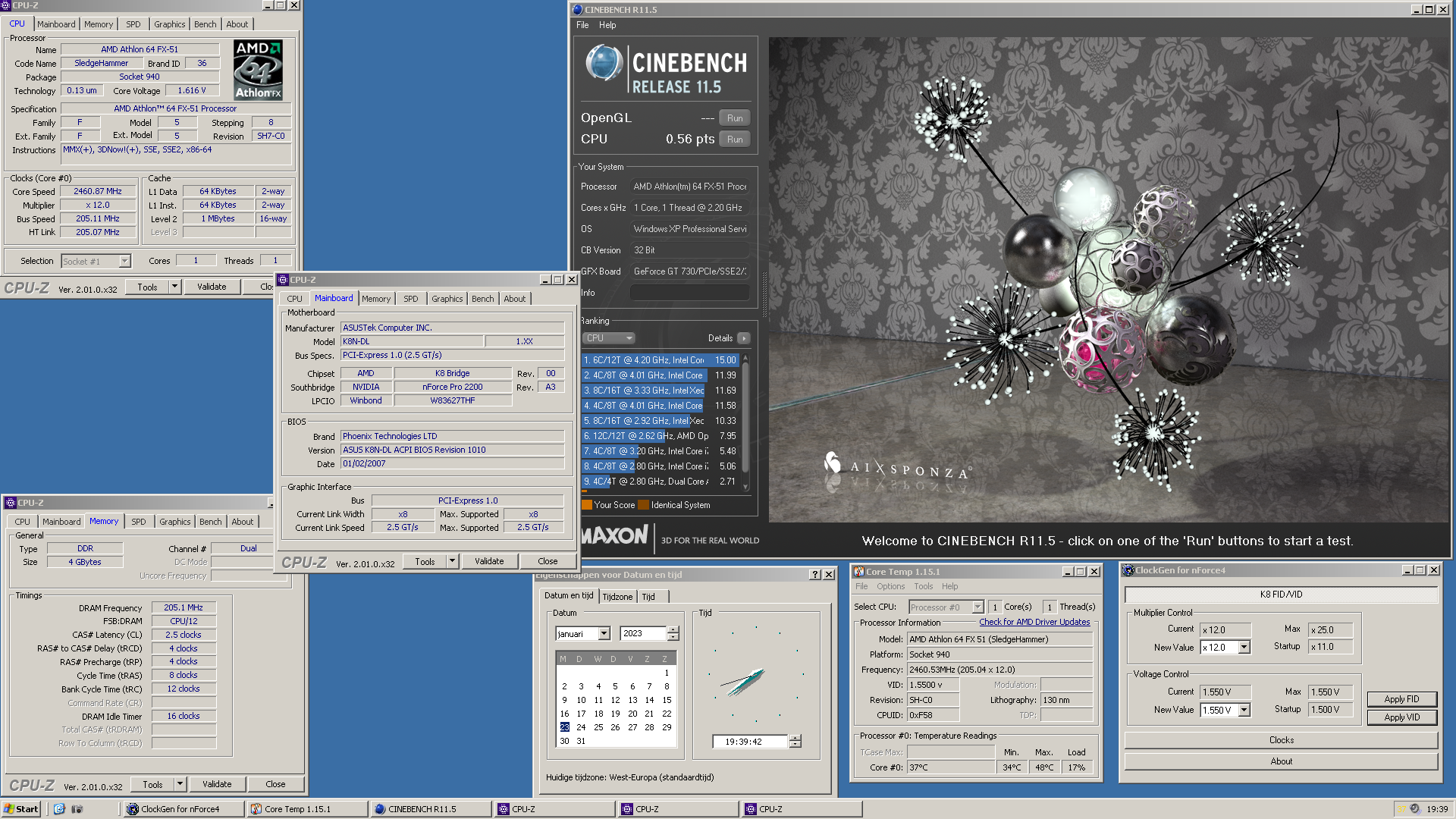Viewport: 1456px width, 819px height.
Task: Open the Tools arrow in CPU-Z Memory window
Action: (180, 784)
